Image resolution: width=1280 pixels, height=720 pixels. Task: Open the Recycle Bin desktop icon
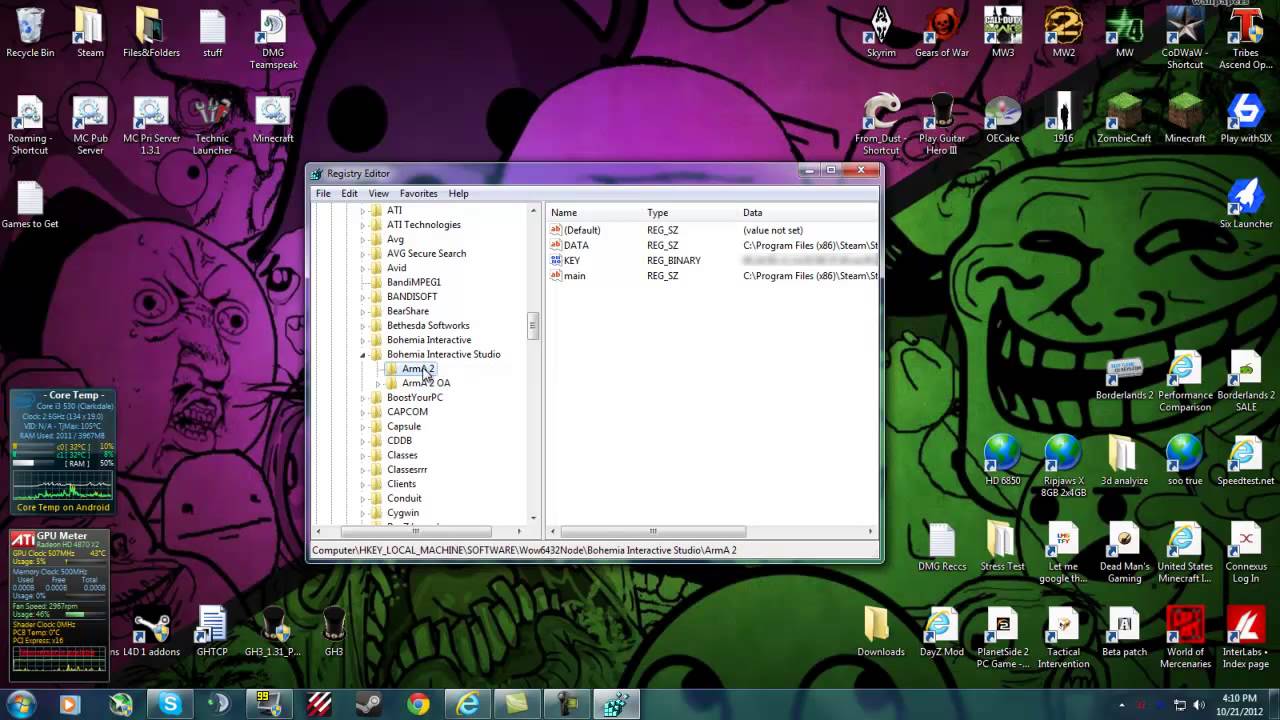click(x=30, y=34)
